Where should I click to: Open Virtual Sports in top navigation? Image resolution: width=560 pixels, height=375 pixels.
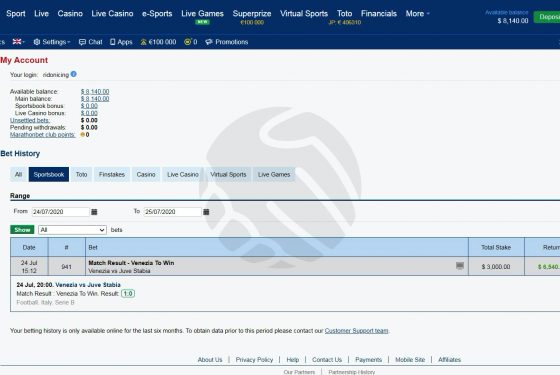tap(304, 14)
